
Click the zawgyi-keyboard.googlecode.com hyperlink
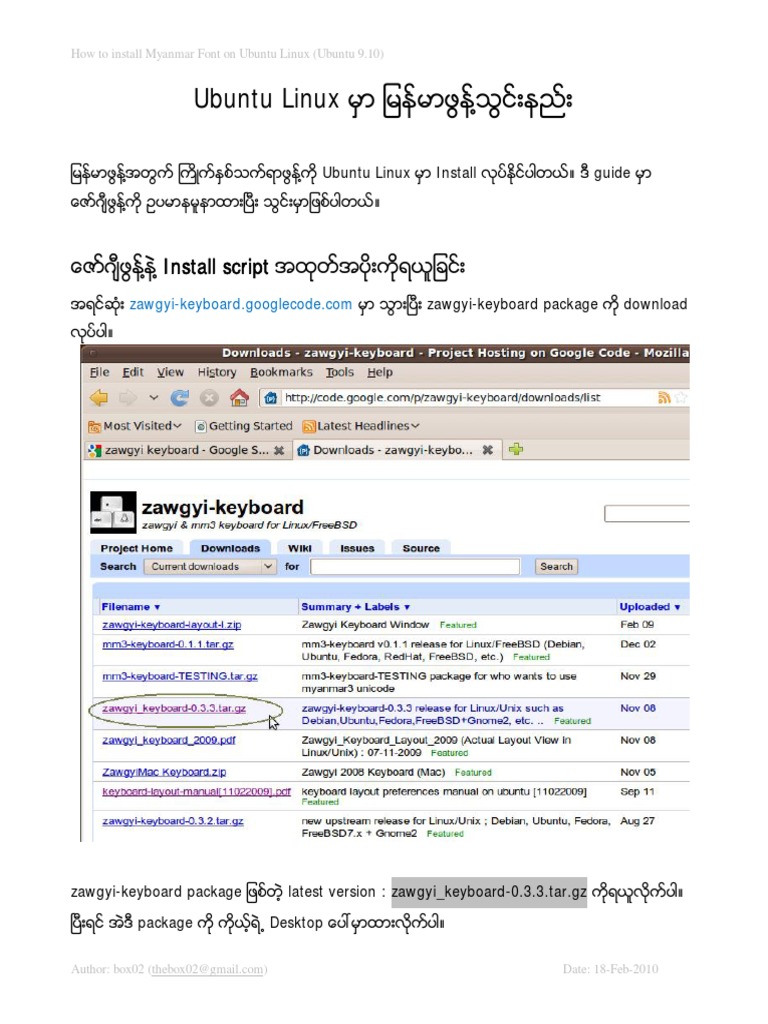[x=240, y=304]
